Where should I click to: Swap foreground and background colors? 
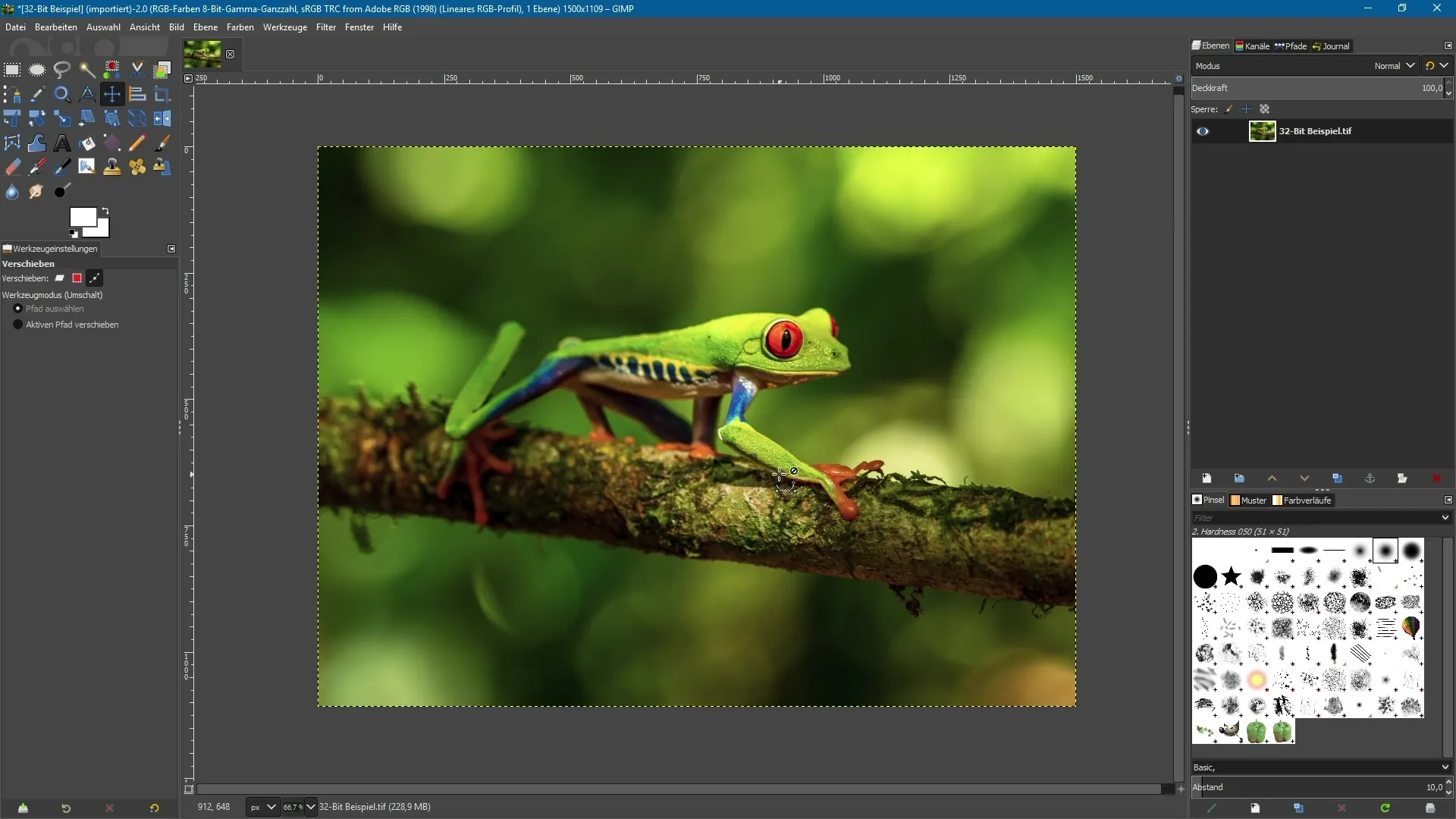point(105,211)
